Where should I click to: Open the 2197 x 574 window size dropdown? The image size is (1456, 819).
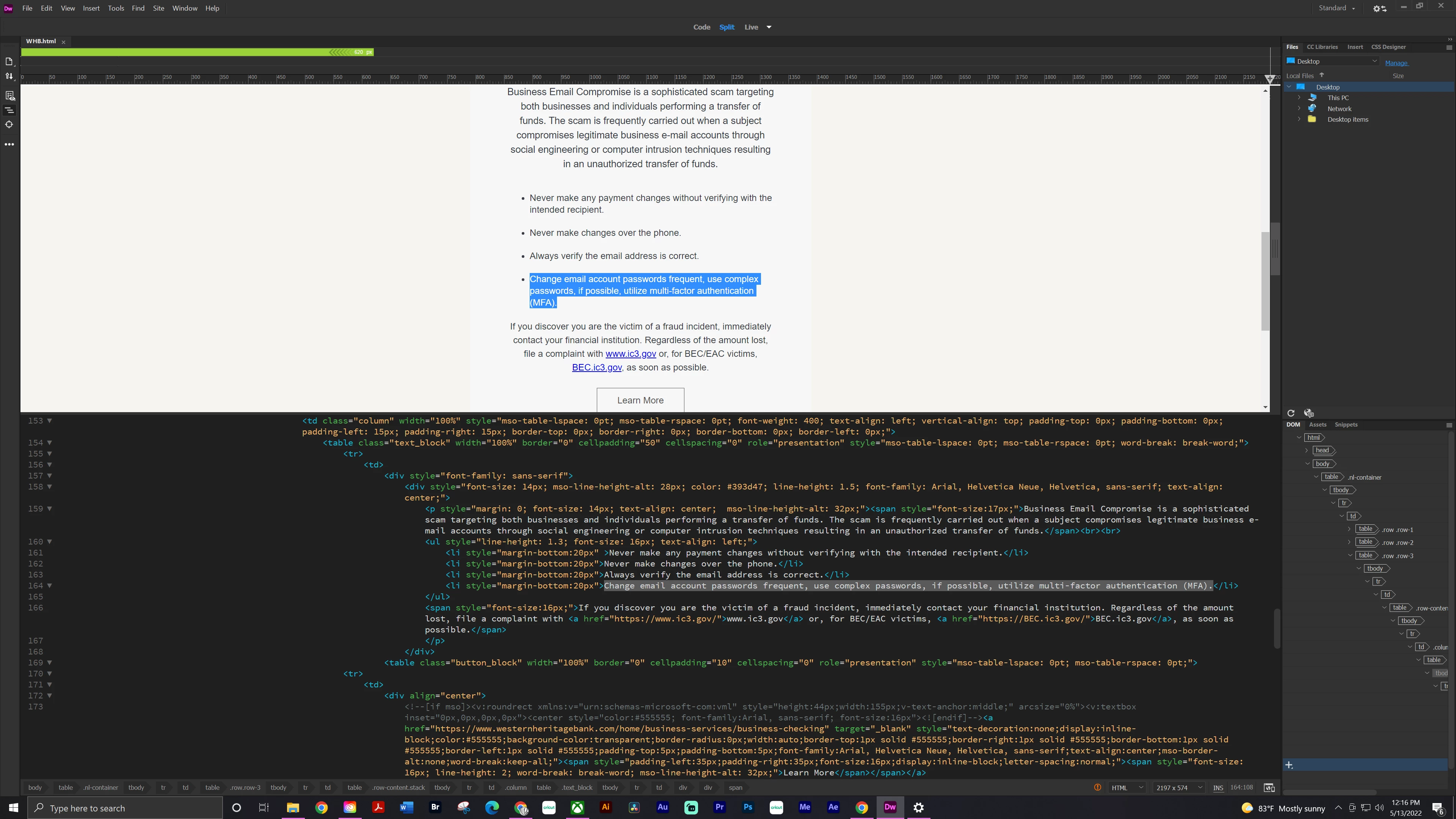click(1178, 788)
